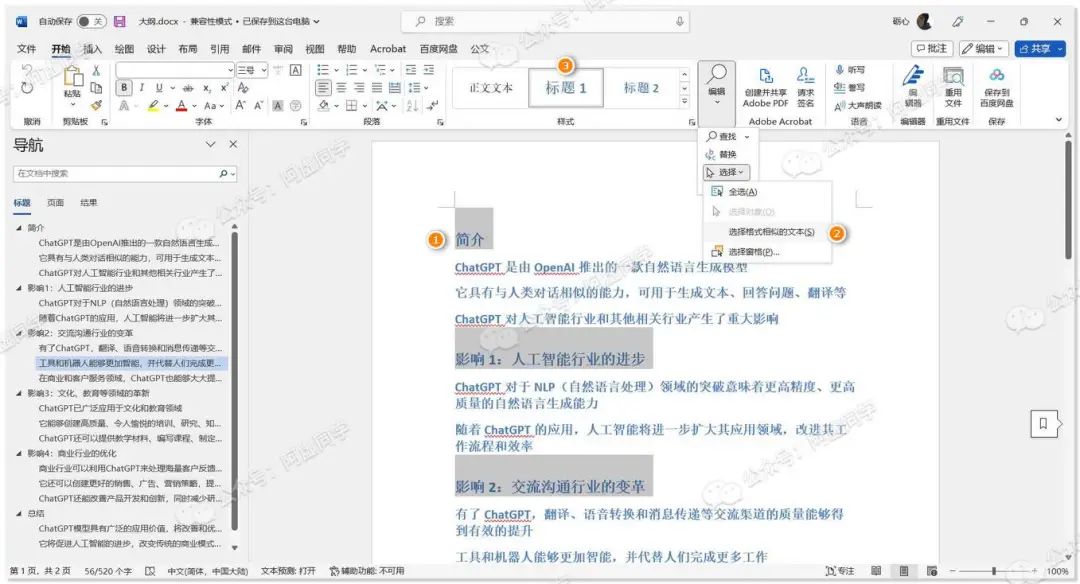Click the red font color swatch button
The width and height of the screenshot is (1080, 584).
[180, 105]
